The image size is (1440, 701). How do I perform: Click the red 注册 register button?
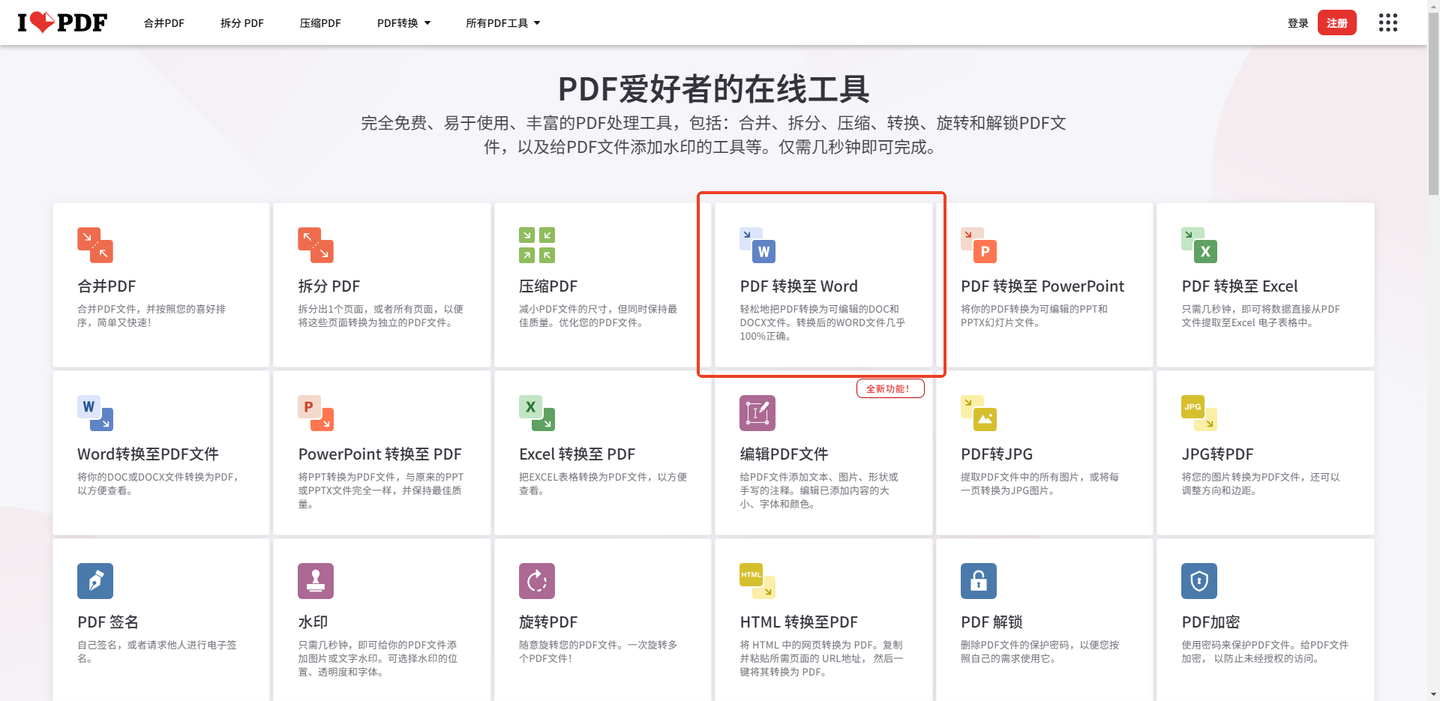(1337, 22)
